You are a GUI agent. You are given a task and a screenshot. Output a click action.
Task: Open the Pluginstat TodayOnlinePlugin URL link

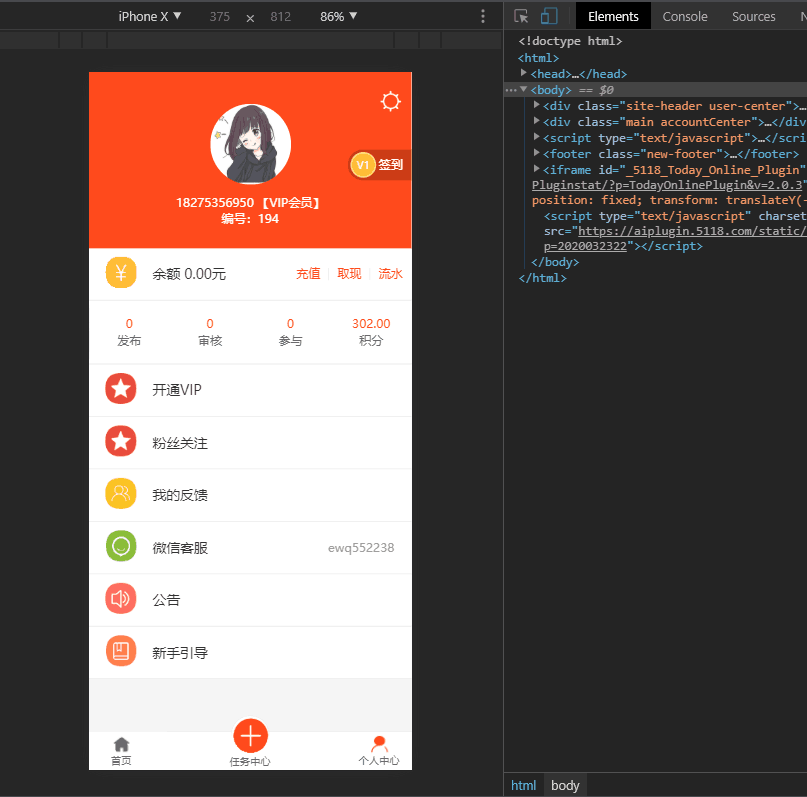(668, 185)
